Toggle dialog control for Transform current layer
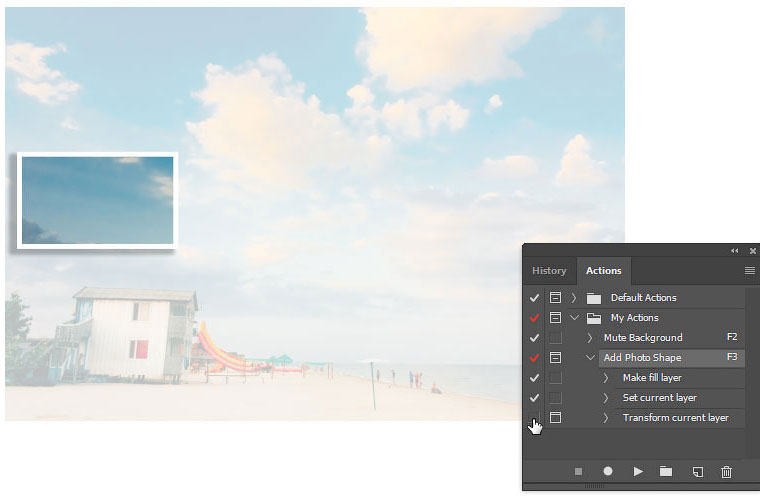760x500 pixels. (555, 417)
